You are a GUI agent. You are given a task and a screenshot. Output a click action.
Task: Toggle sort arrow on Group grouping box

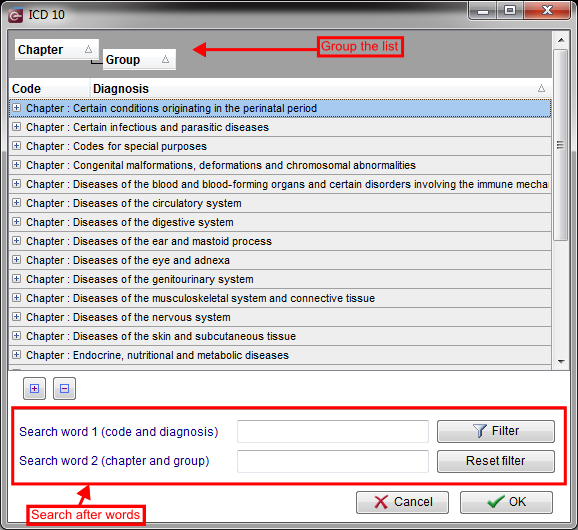click(x=166, y=59)
